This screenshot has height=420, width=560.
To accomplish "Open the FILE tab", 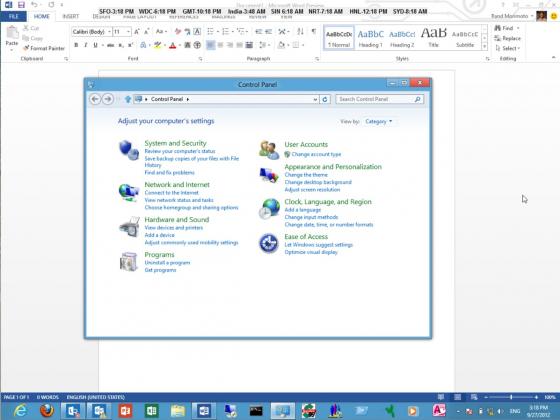I will tap(13, 16).
